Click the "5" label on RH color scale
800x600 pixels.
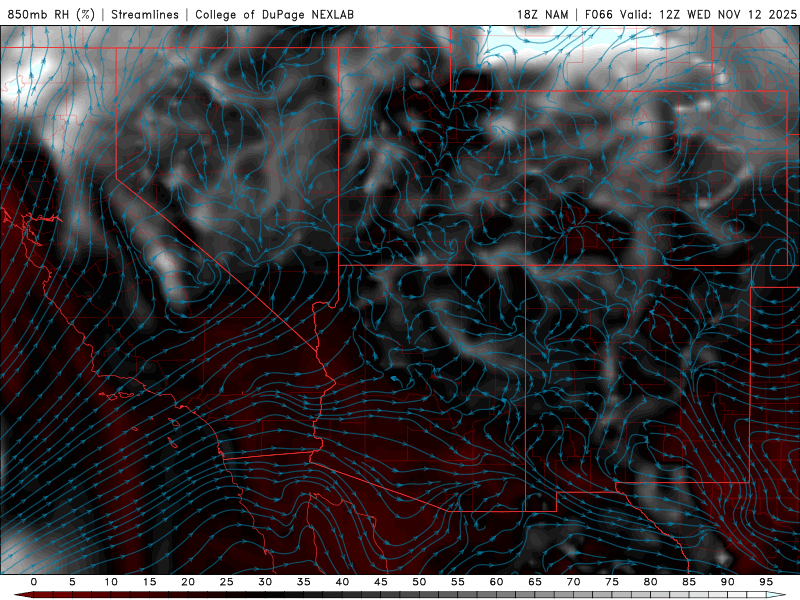click(72, 582)
